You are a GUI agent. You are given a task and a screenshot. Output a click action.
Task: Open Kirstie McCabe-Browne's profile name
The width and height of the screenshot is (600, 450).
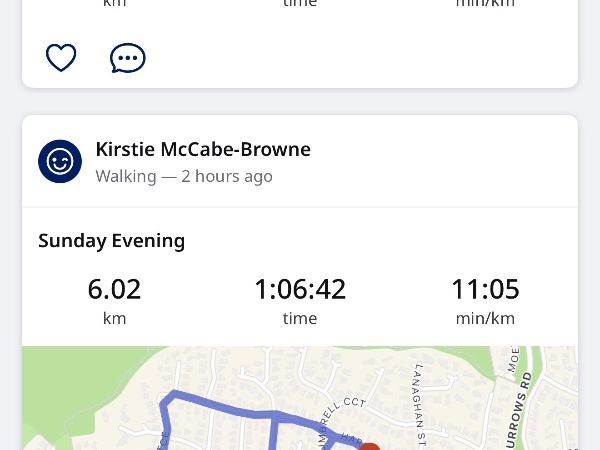[x=203, y=149]
